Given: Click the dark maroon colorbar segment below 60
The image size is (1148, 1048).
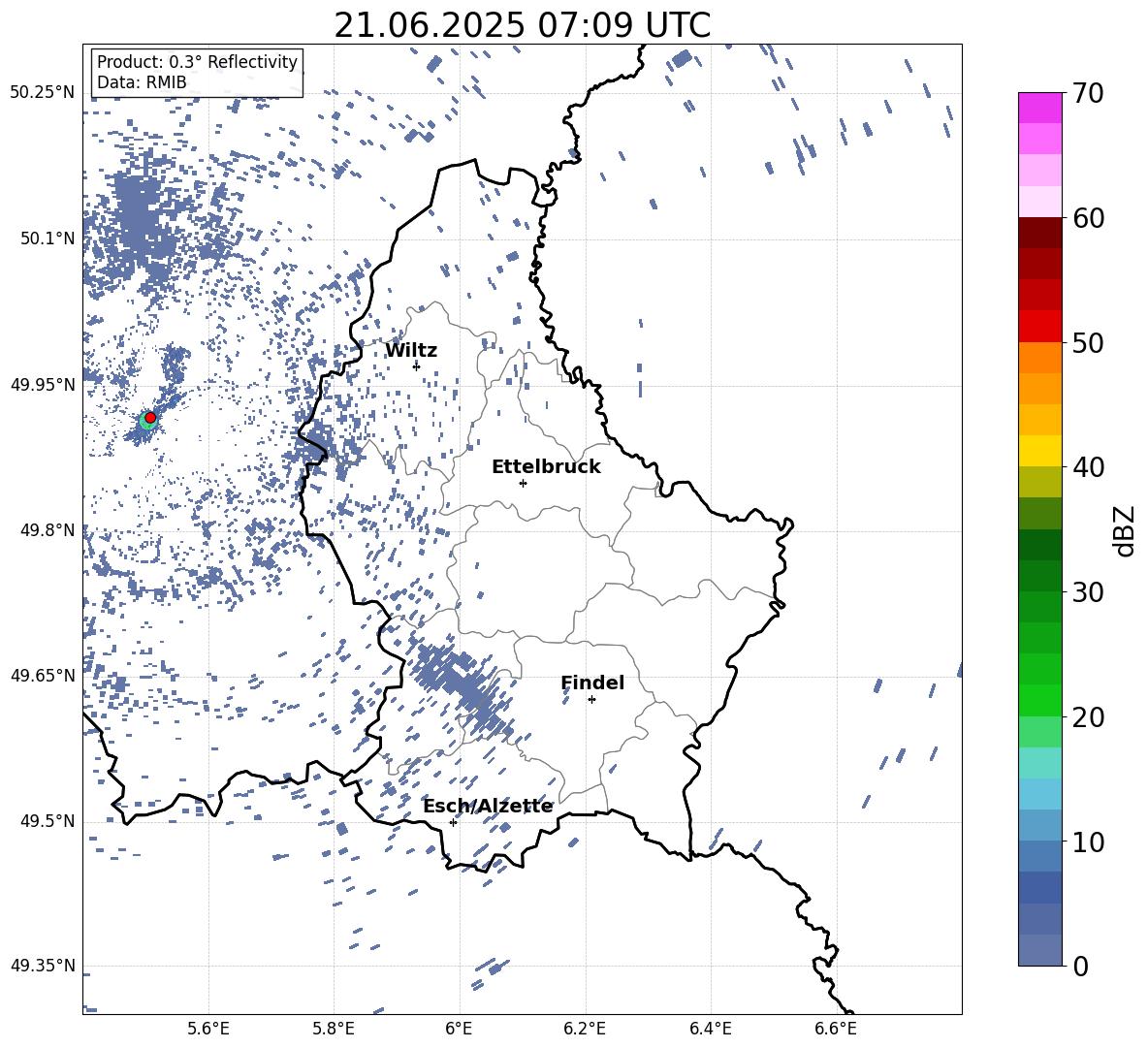Looking at the screenshot, I should tap(1040, 233).
